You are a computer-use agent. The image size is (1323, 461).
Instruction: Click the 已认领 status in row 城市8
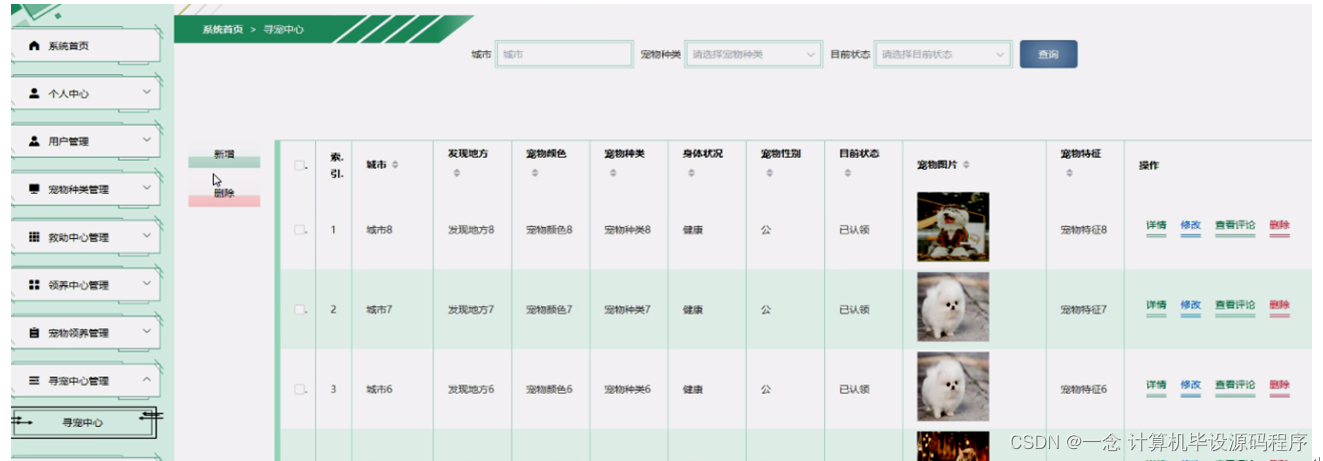[854, 230]
